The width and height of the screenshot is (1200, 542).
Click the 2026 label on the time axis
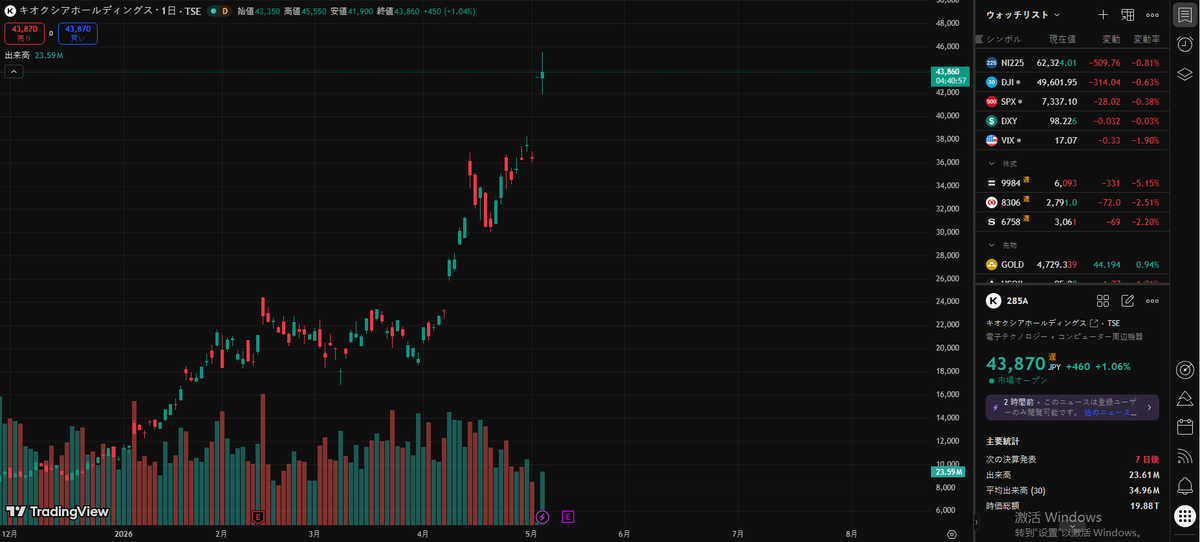[x=124, y=535]
